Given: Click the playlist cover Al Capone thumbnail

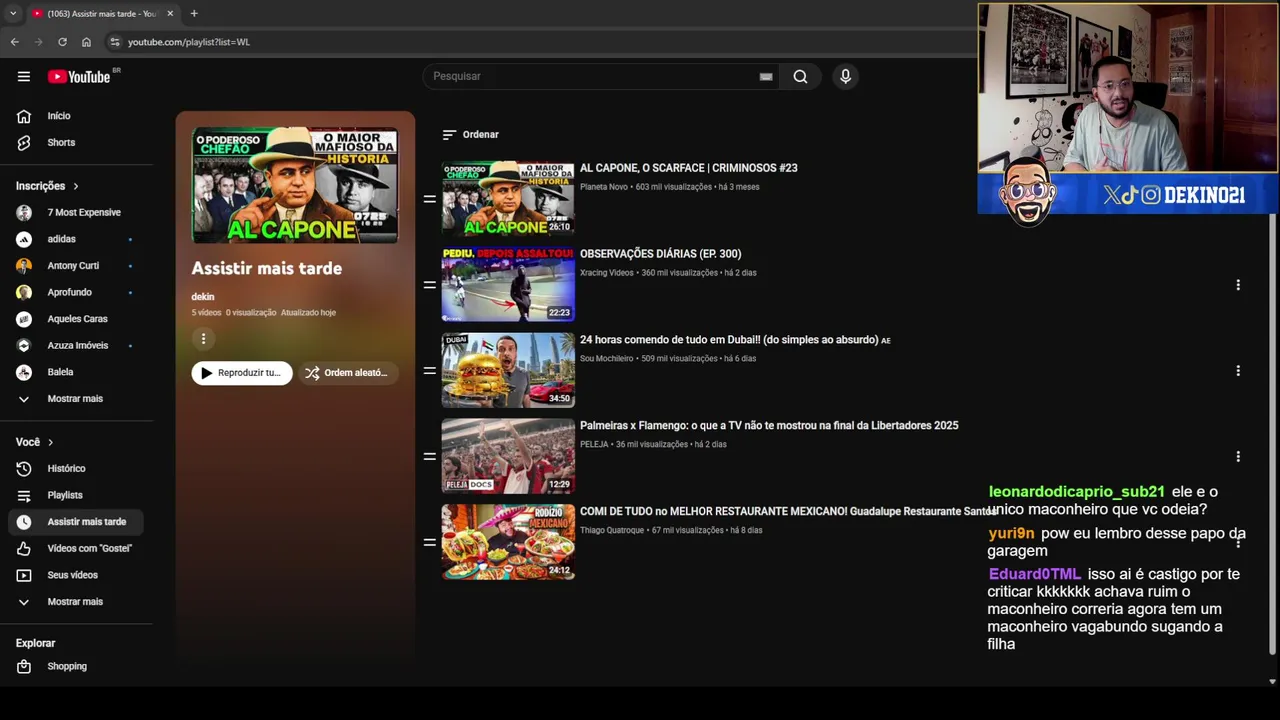Looking at the screenshot, I should (x=295, y=185).
